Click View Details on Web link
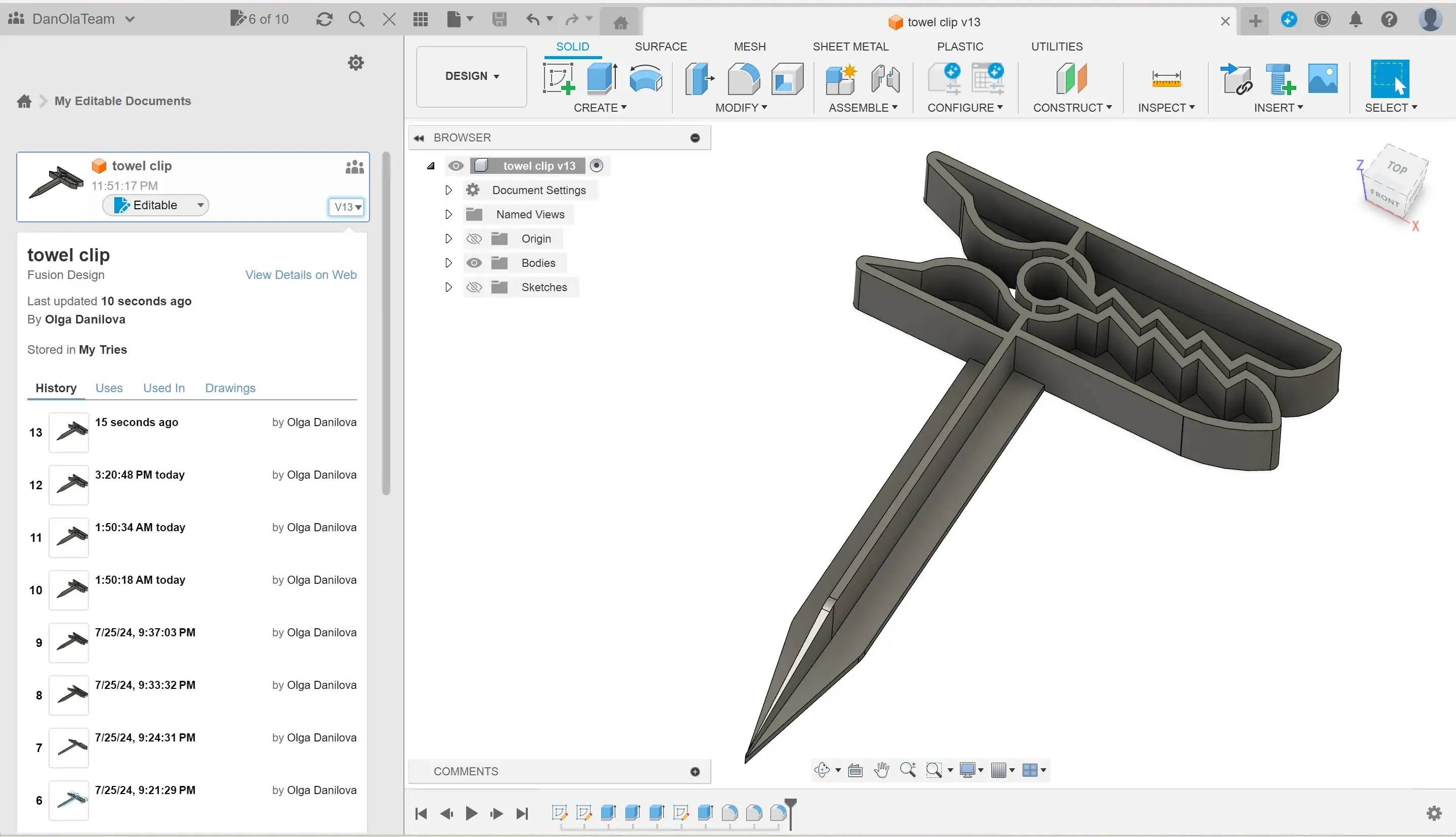The width and height of the screenshot is (1456, 837). coord(301,275)
